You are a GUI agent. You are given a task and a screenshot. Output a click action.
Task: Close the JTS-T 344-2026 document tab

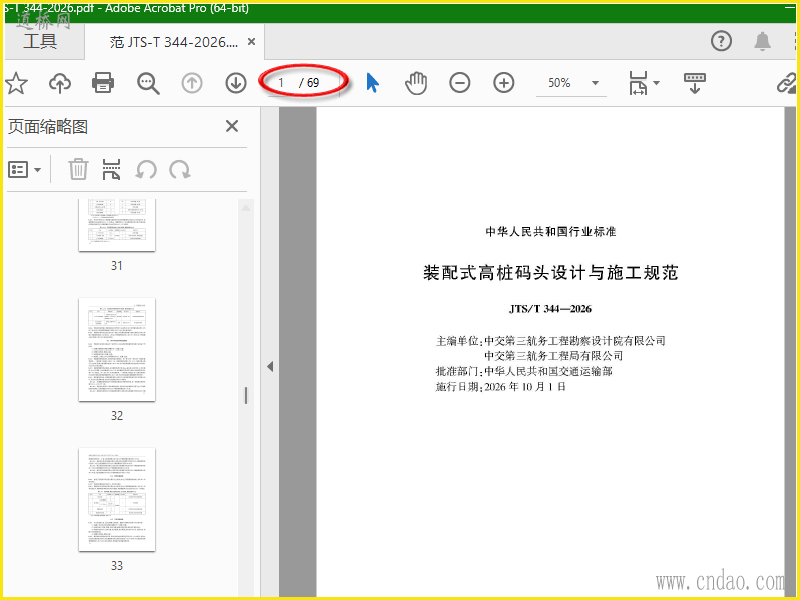(252, 42)
